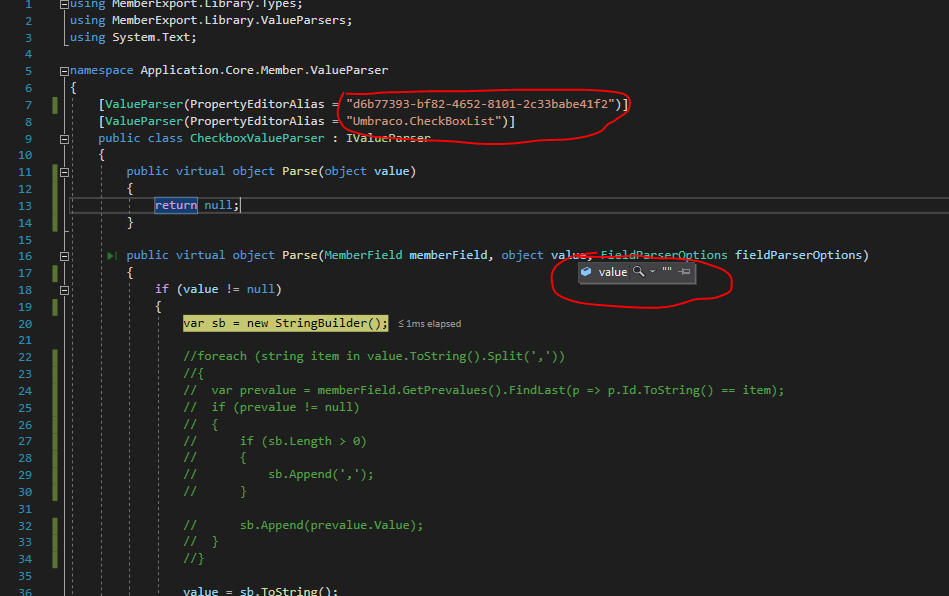Viewport: 949px width, 596px height.
Task: Click the 'return null;' statement
Action: coord(197,205)
